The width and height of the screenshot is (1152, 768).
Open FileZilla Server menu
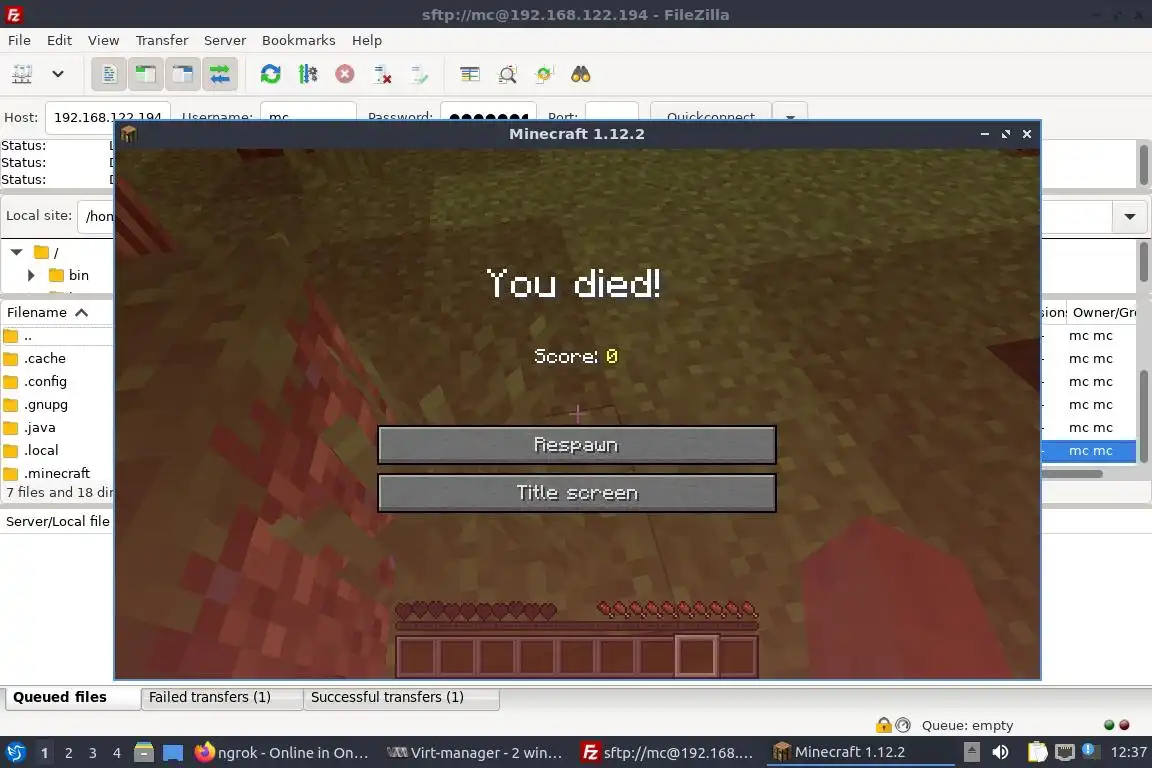click(x=225, y=40)
